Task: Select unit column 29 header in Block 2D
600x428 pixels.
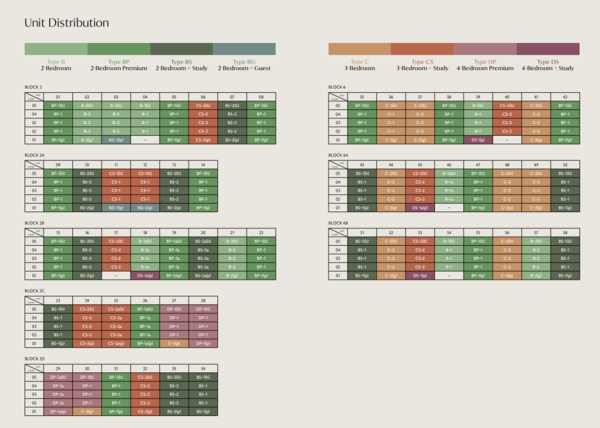Action: tap(57, 368)
